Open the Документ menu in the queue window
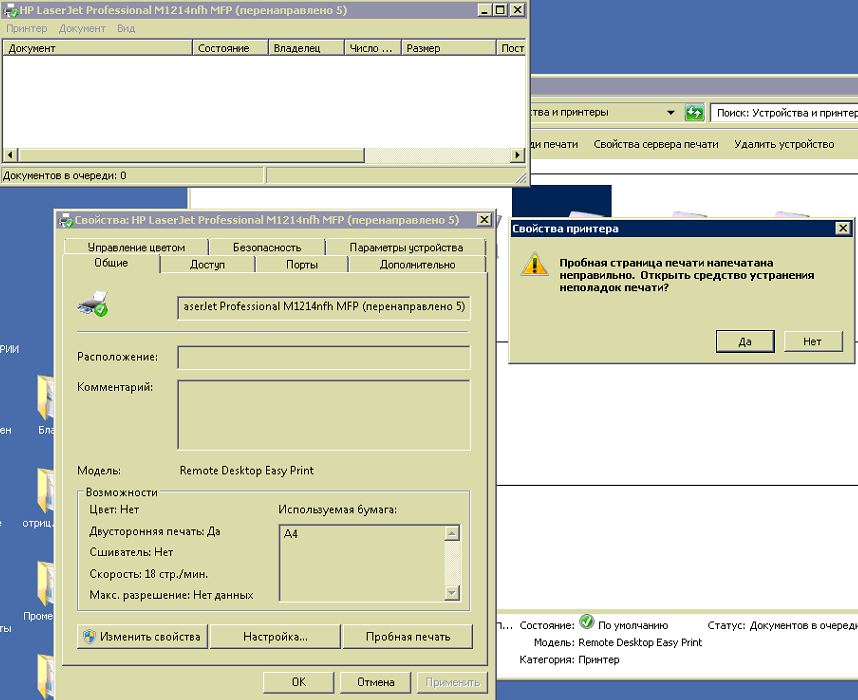The height and width of the screenshot is (700, 858). [x=82, y=28]
